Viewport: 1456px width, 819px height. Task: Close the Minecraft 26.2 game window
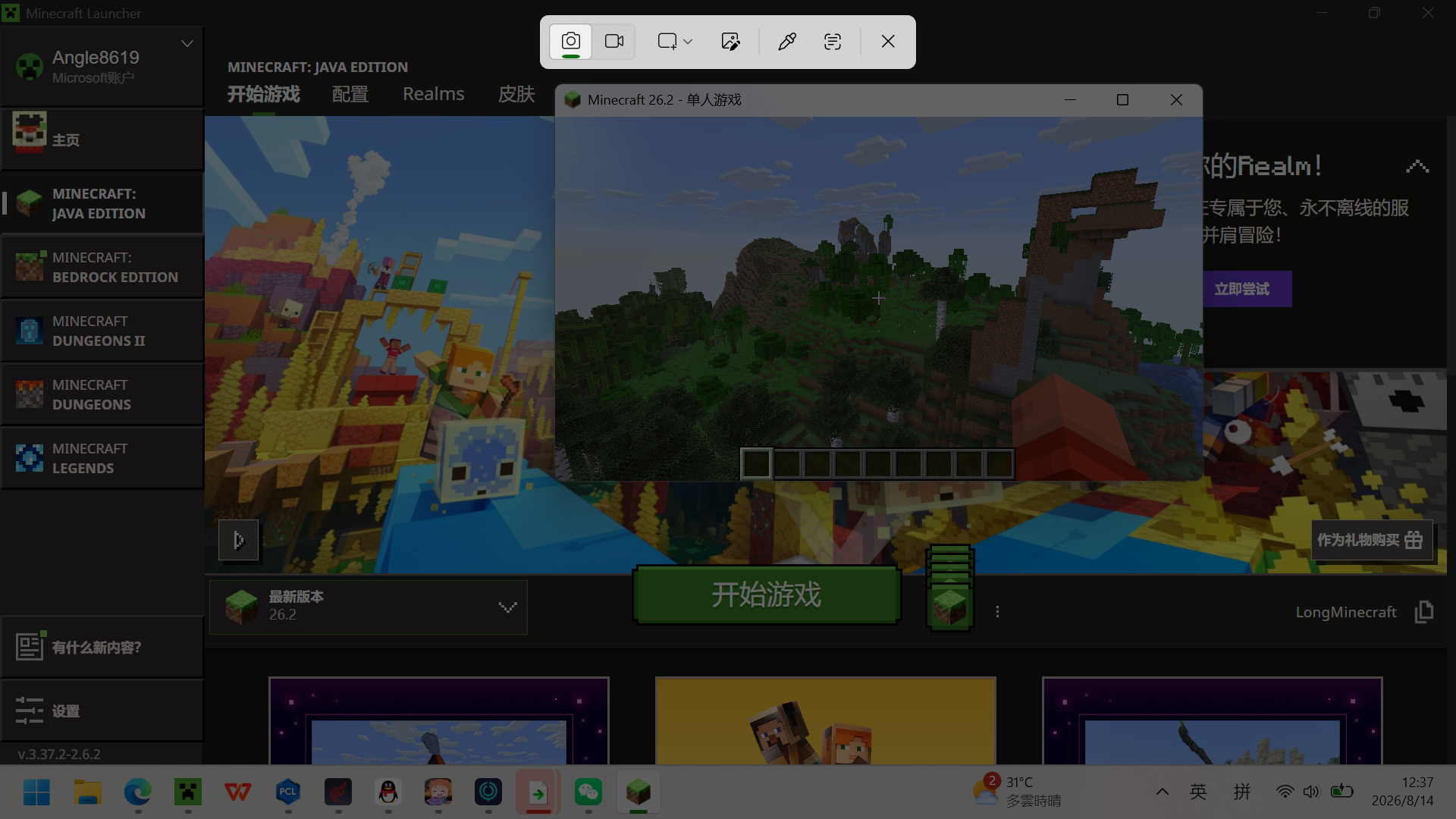click(x=1176, y=100)
